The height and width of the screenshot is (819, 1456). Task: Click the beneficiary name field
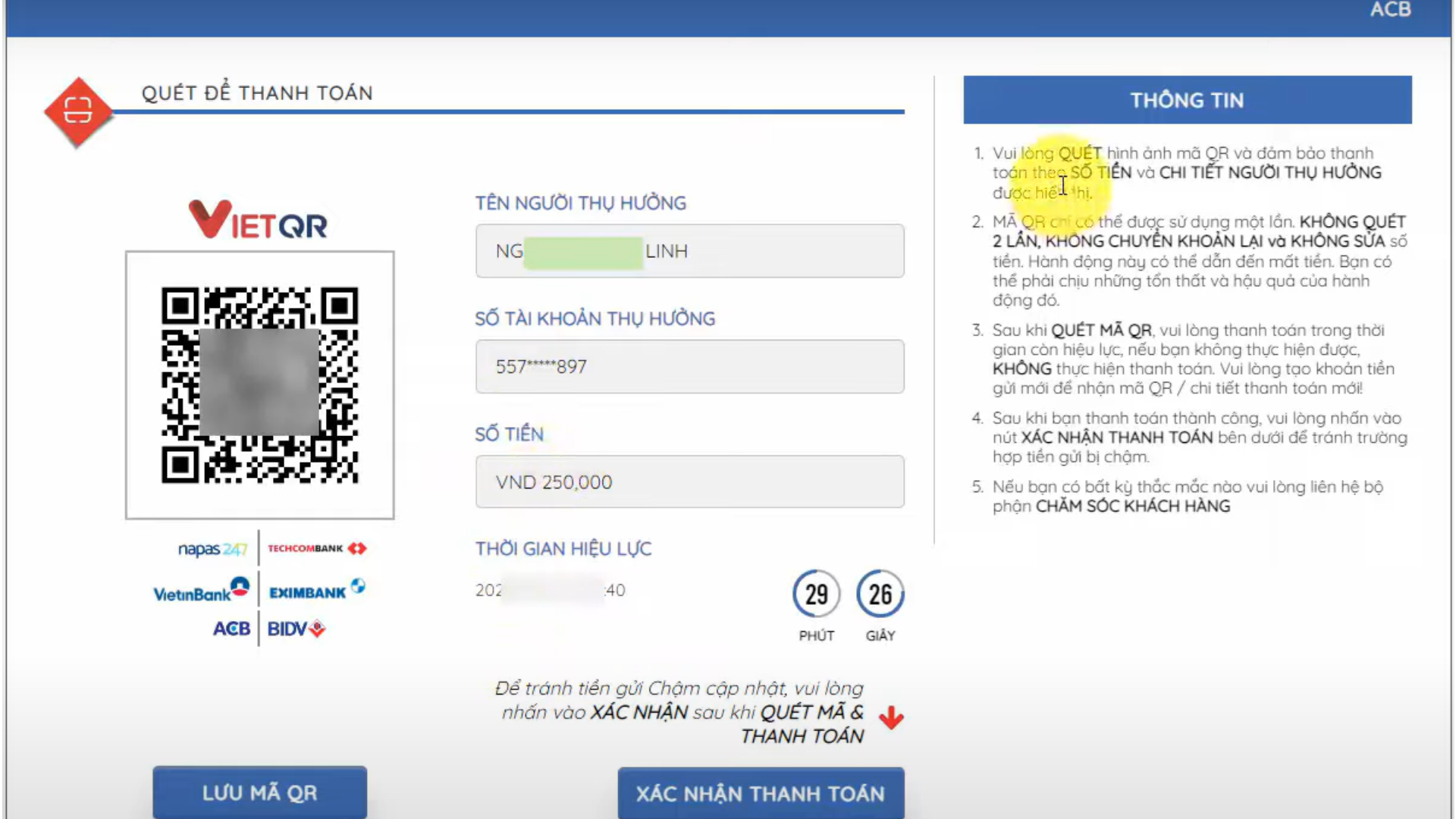pos(689,251)
